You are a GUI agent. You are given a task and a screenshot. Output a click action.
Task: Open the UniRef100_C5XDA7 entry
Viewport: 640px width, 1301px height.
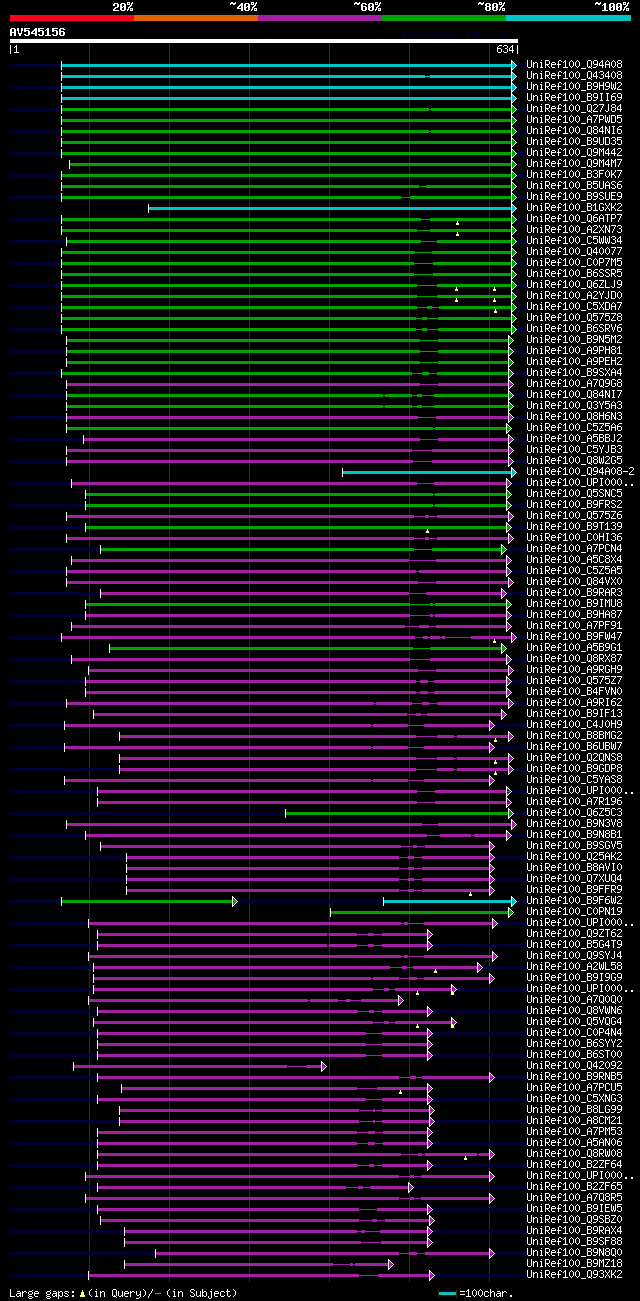pyautogui.click(x=574, y=306)
